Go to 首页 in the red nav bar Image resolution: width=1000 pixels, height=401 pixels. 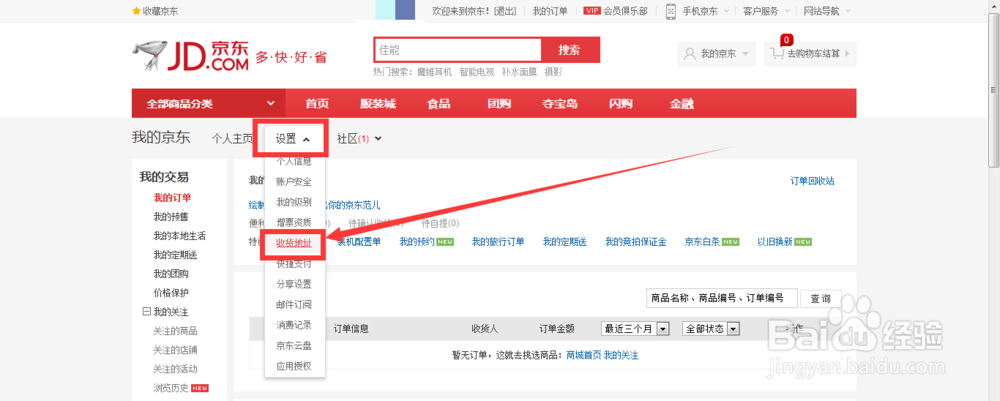point(317,104)
